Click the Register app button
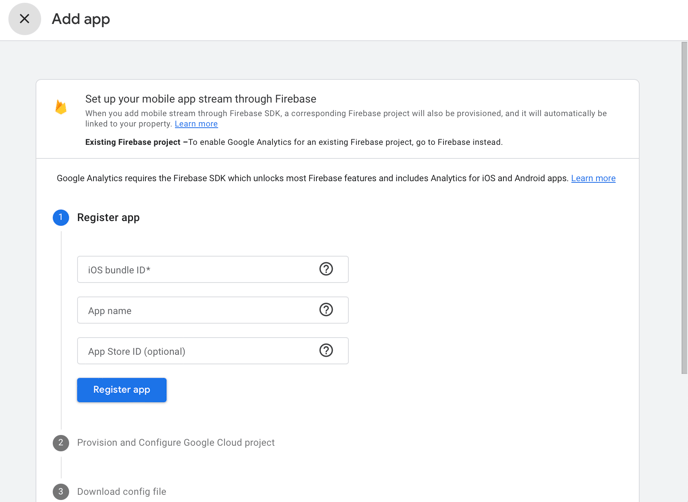 (122, 390)
